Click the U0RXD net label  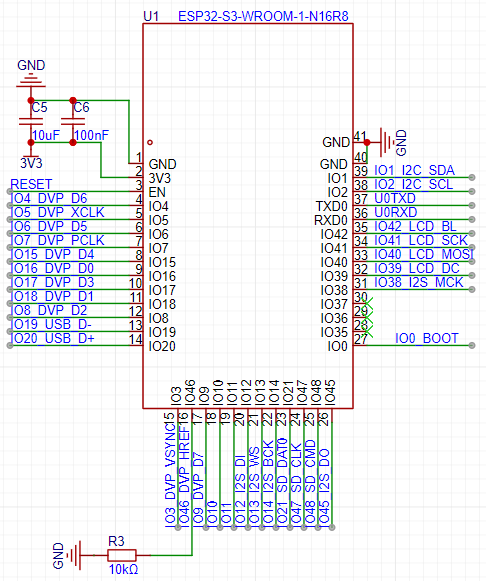(x=396, y=212)
